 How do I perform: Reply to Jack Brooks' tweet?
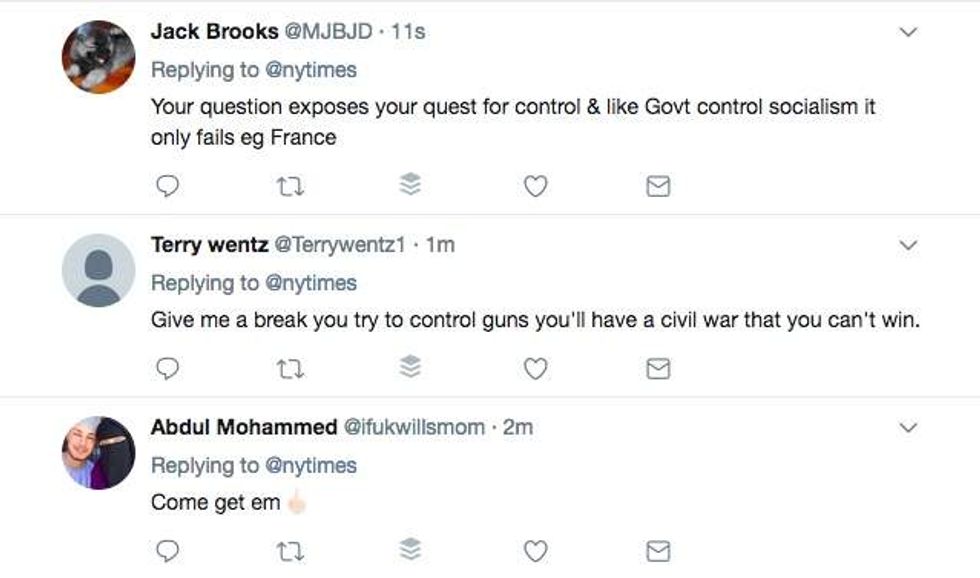(x=169, y=186)
